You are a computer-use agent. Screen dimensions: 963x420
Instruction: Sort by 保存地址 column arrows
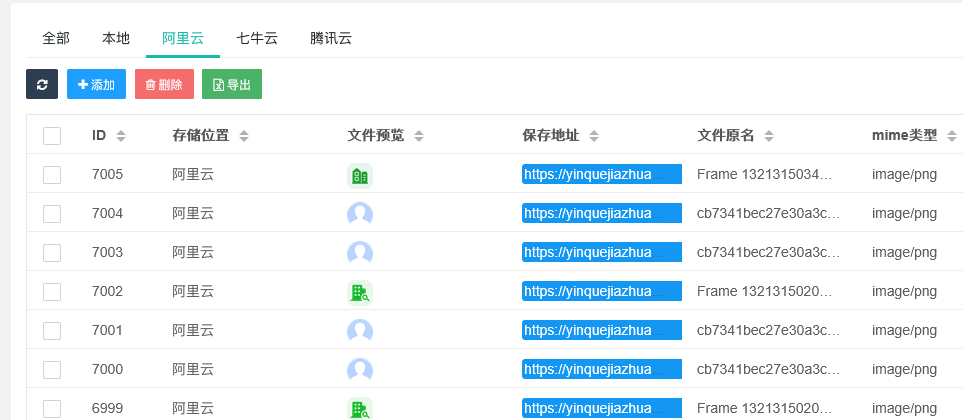[x=593, y=136]
